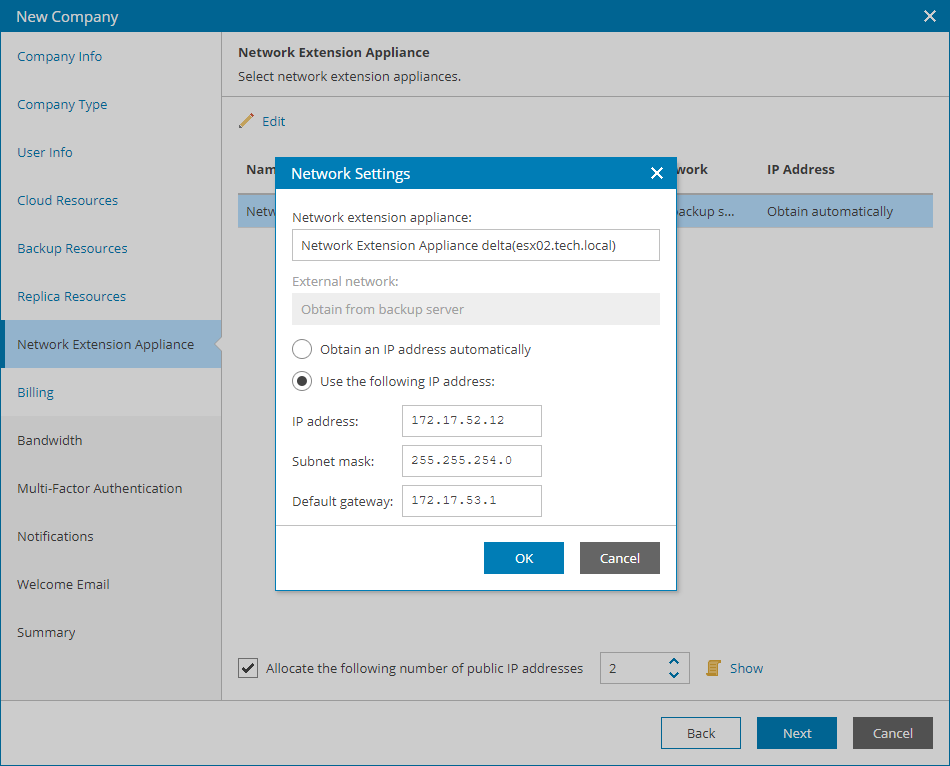The height and width of the screenshot is (766, 950).
Task: Close the Network Settings dialog
Action: tap(656, 173)
